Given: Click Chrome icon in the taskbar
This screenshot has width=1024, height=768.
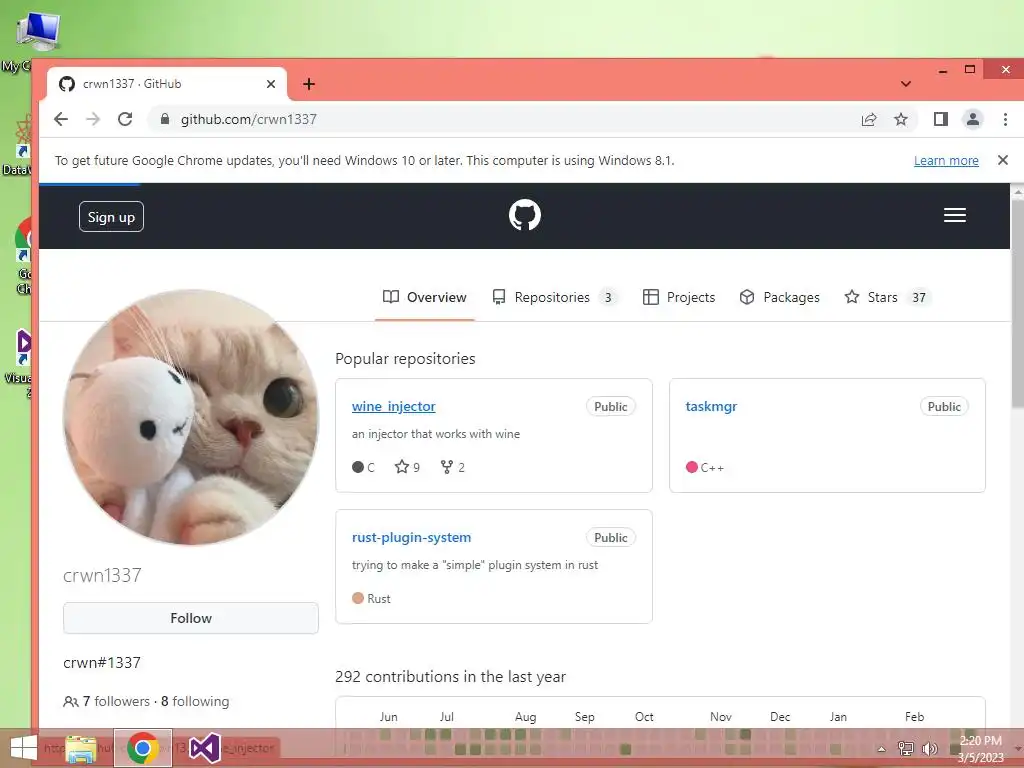Looking at the screenshot, I should click(x=143, y=748).
